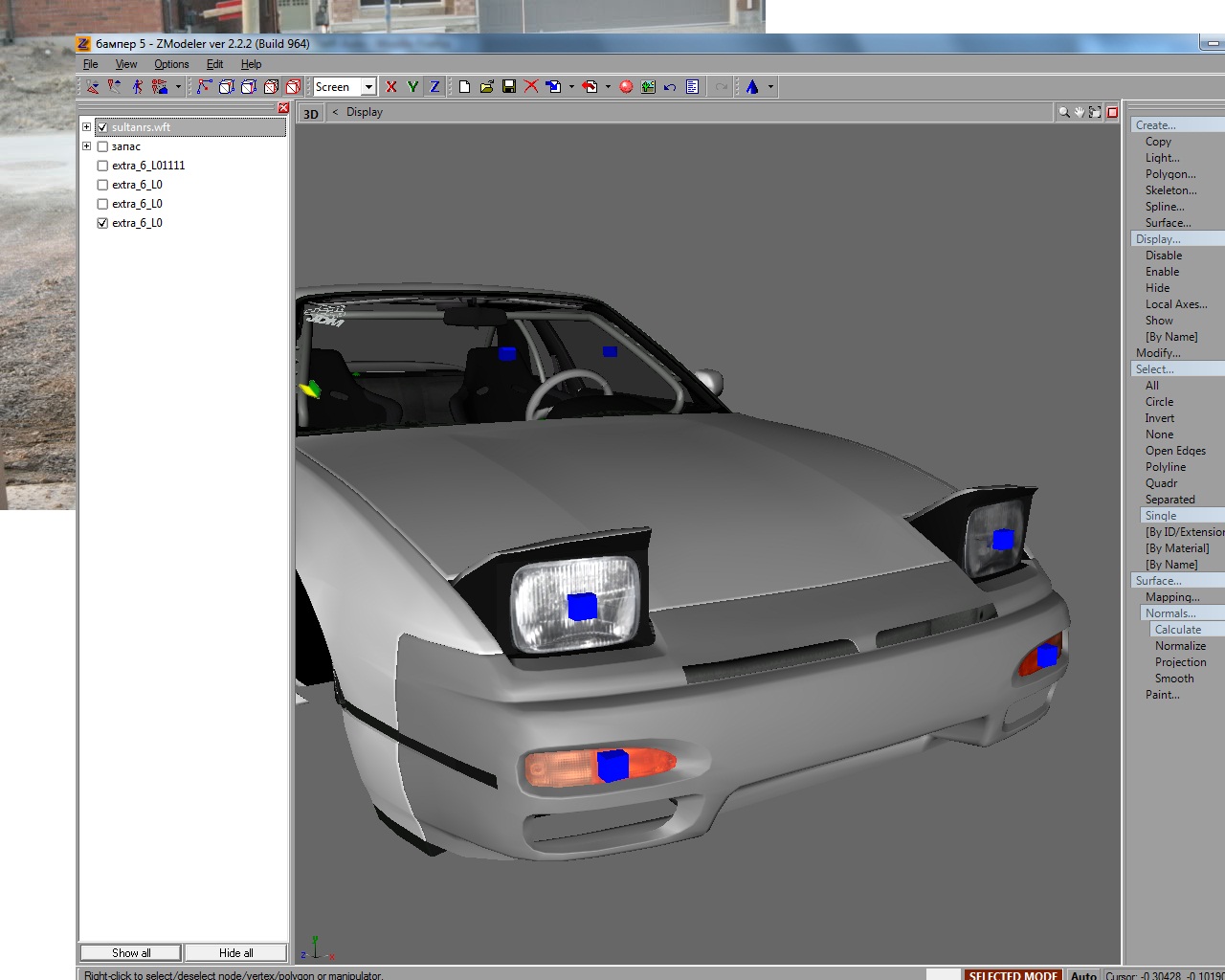Screen dimensions: 1225x980
Task: Select the Polygon... command
Action: click(x=1170, y=174)
